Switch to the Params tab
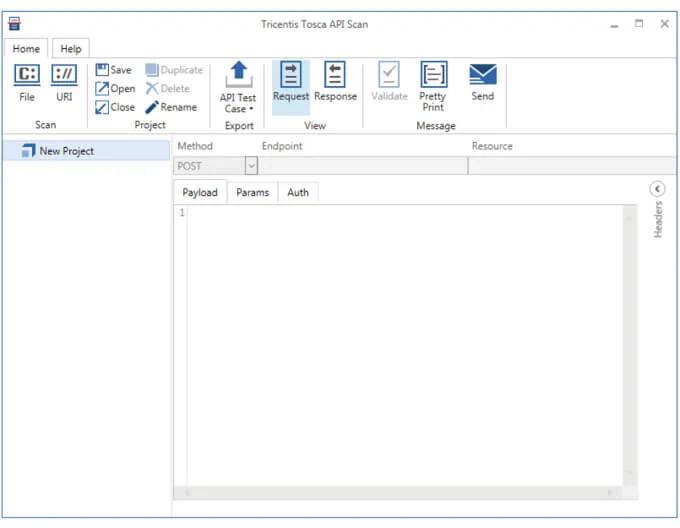680x528 pixels. point(252,193)
